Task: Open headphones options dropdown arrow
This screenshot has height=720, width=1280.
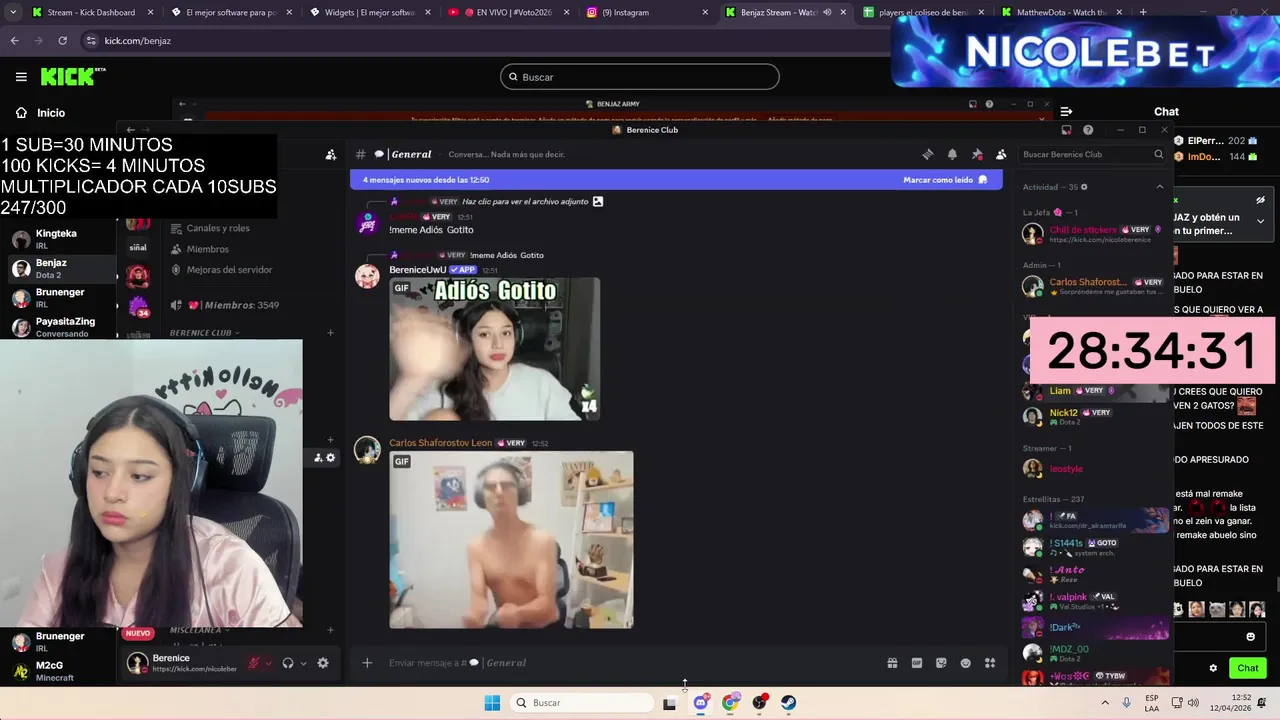Action: [x=303, y=663]
